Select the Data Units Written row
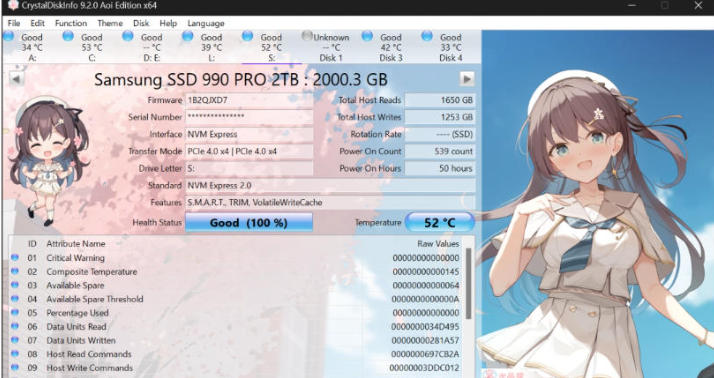 [x=236, y=340]
